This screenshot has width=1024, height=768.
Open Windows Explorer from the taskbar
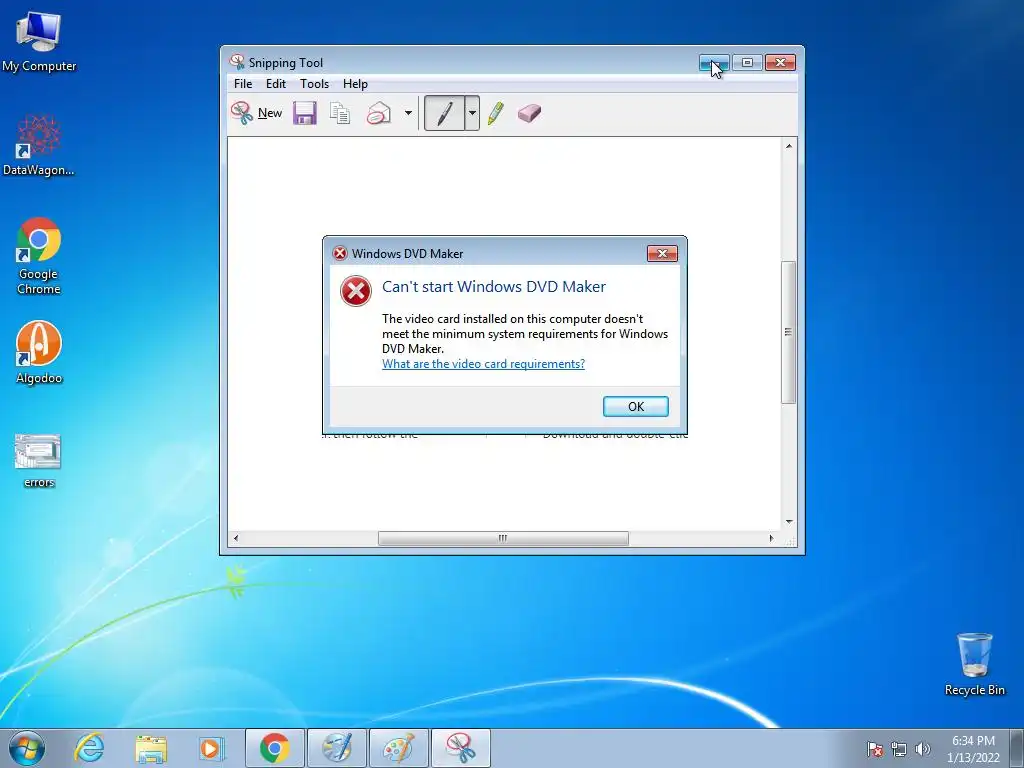(x=151, y=748)
